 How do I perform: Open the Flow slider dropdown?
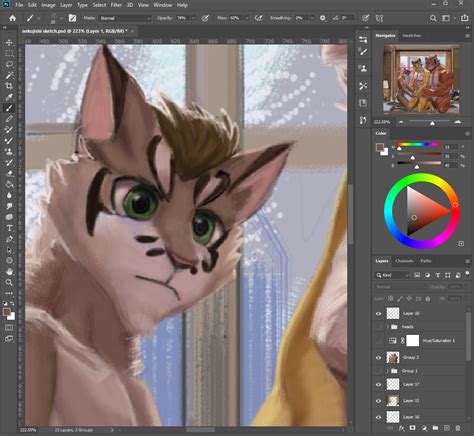click(247, 18)
